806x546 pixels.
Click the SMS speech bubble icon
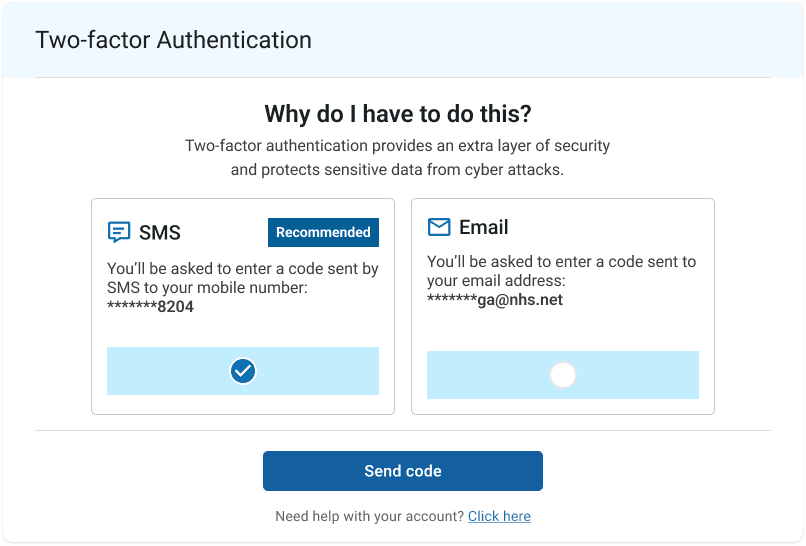click(x=119, y=232)
